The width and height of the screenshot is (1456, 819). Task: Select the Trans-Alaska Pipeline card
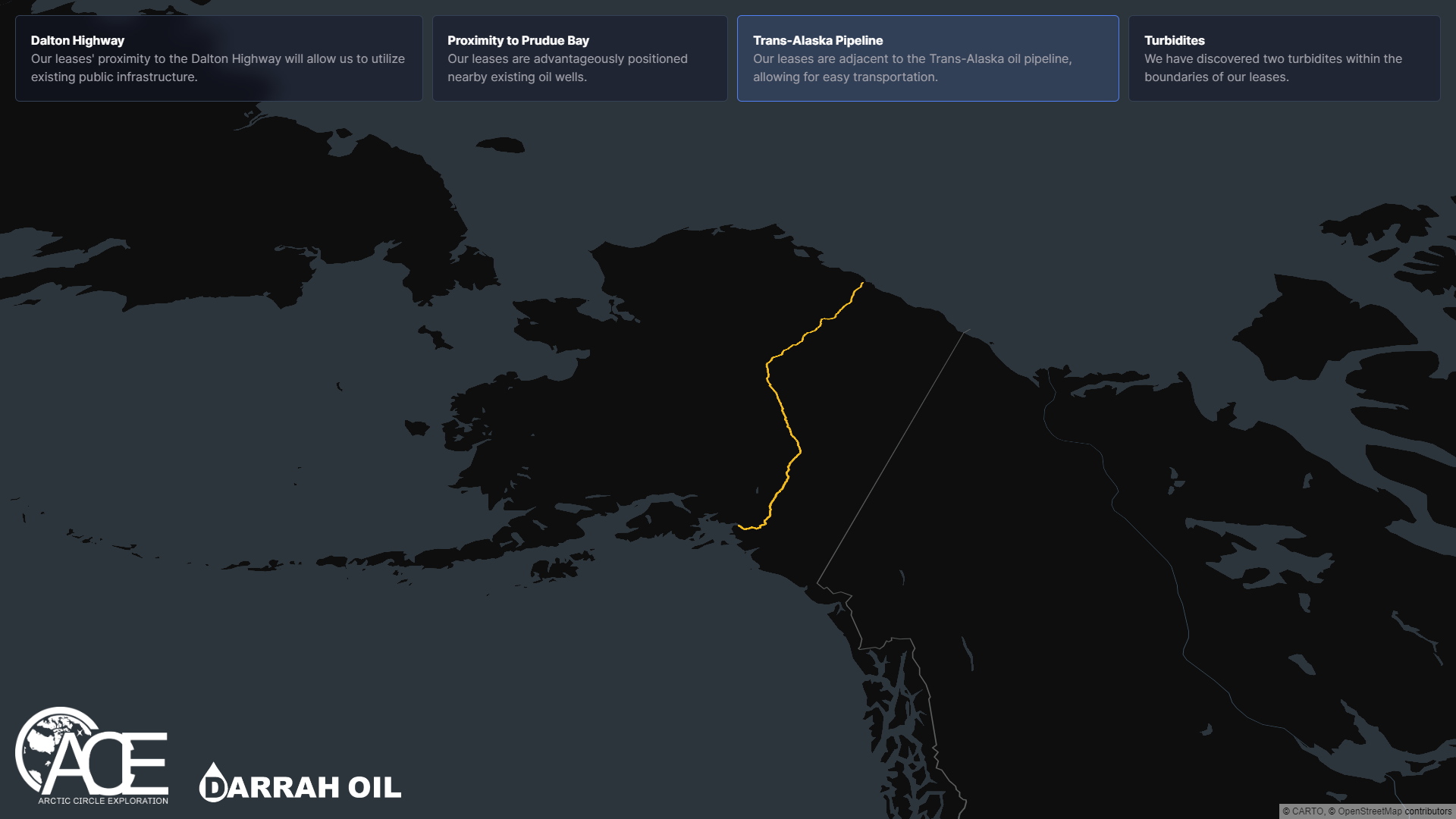tap(927, 58)
